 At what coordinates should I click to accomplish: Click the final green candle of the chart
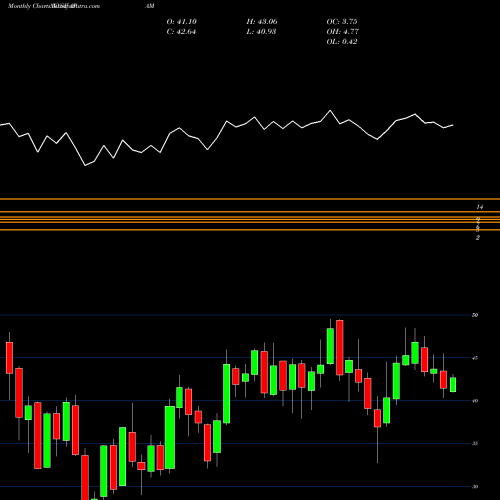453,385
